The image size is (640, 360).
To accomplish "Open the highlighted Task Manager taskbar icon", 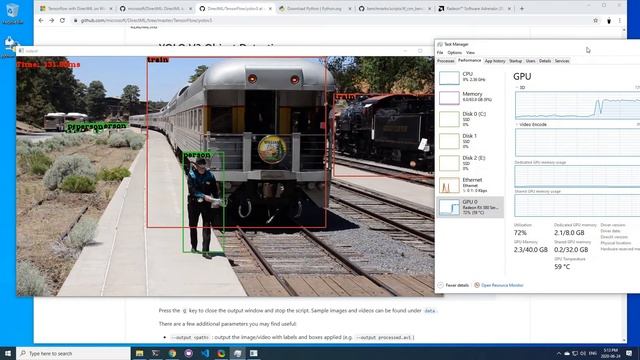I will [x=238, y=353].
